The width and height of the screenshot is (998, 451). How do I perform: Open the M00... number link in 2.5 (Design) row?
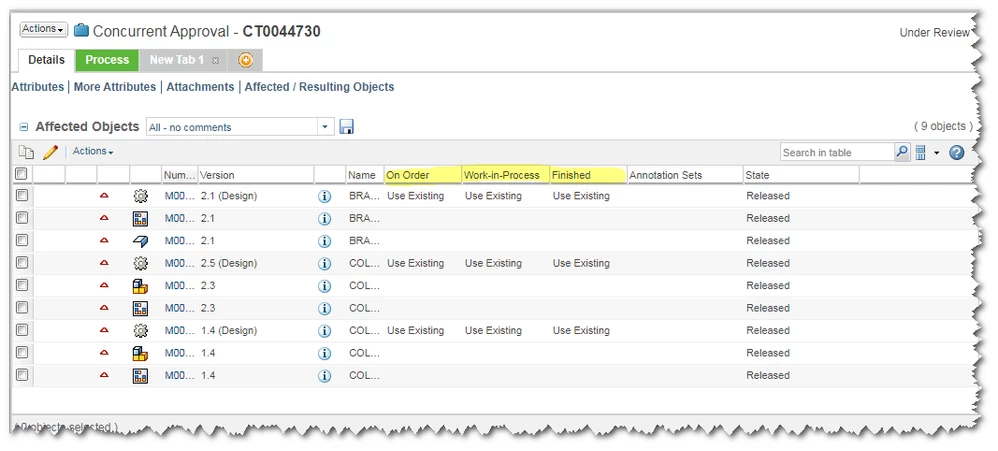(x=179, y=263)
